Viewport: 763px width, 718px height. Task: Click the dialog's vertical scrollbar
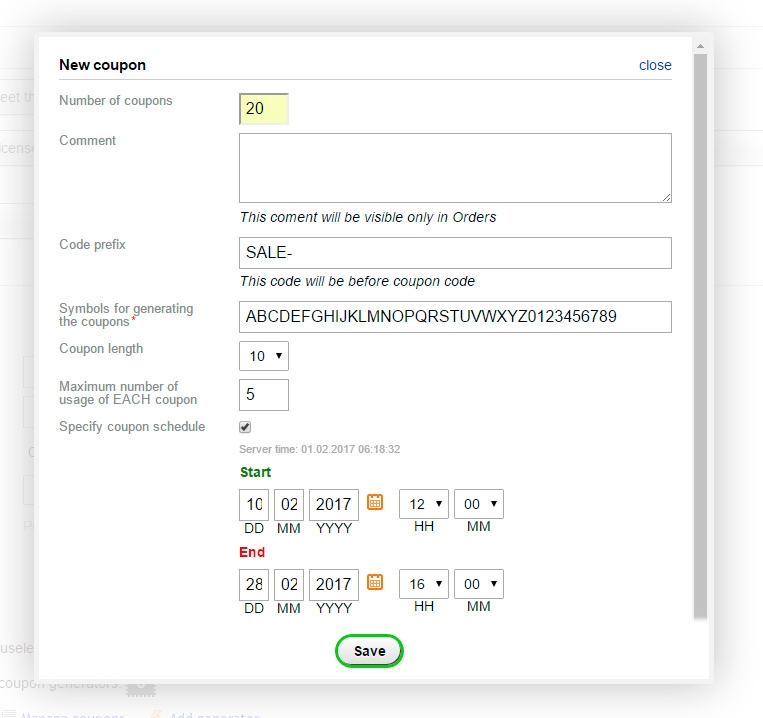click(700, 330)
